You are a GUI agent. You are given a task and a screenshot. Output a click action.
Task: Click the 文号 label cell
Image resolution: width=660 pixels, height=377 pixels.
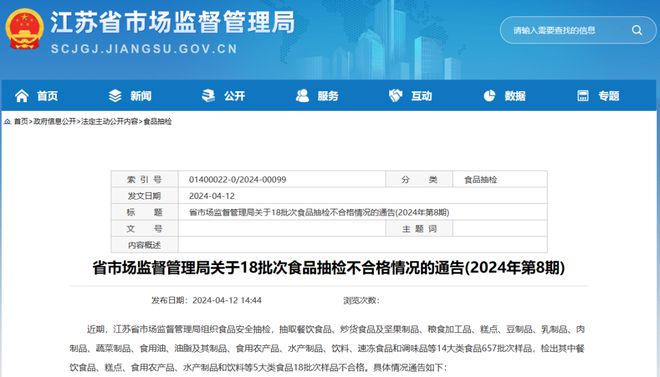[x=144, y=229]
